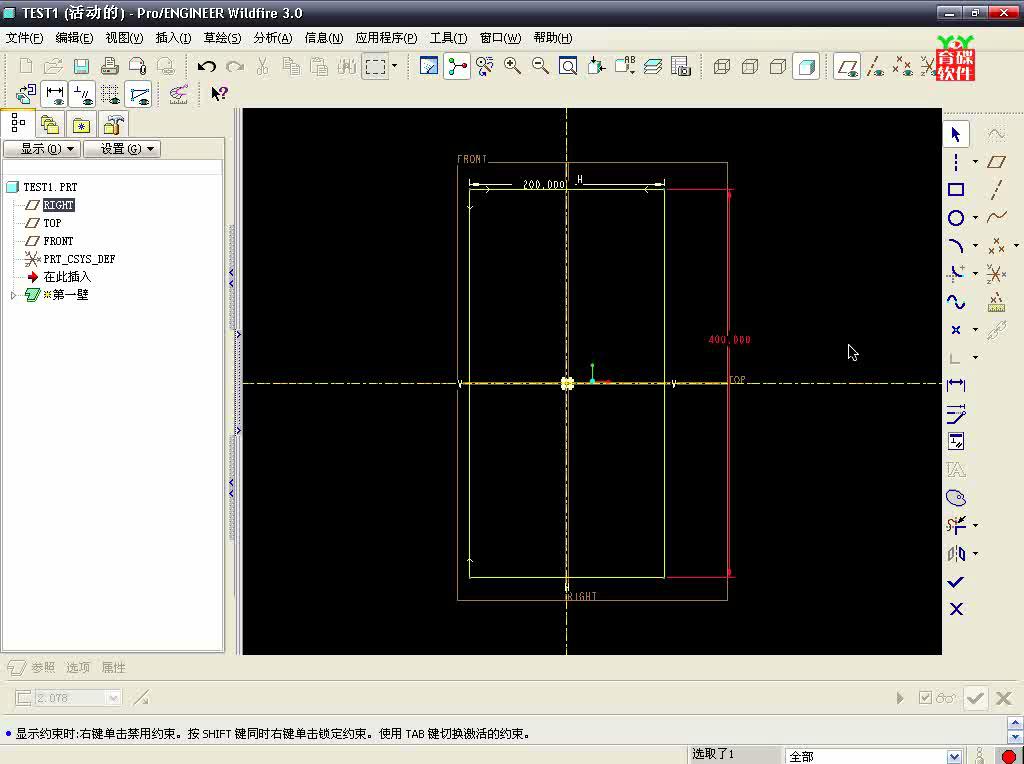The height and width of the screenshot is (764, 1024).
Task: Open the selection filter 全部 dropdown
Action: point(953,756)
